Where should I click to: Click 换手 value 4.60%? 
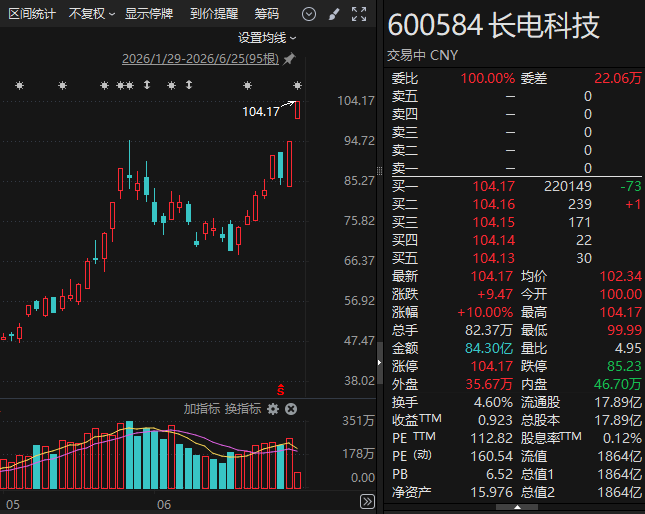(493, 402)
